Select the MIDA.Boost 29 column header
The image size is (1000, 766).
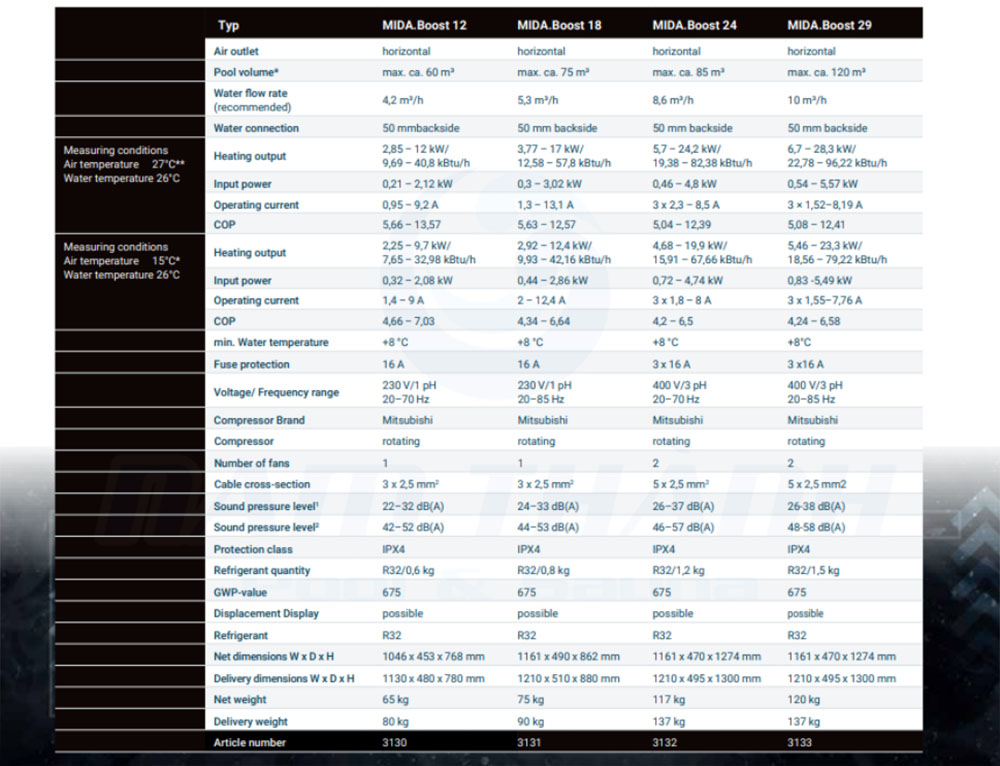pyautogui.click(x=829, y=25)
